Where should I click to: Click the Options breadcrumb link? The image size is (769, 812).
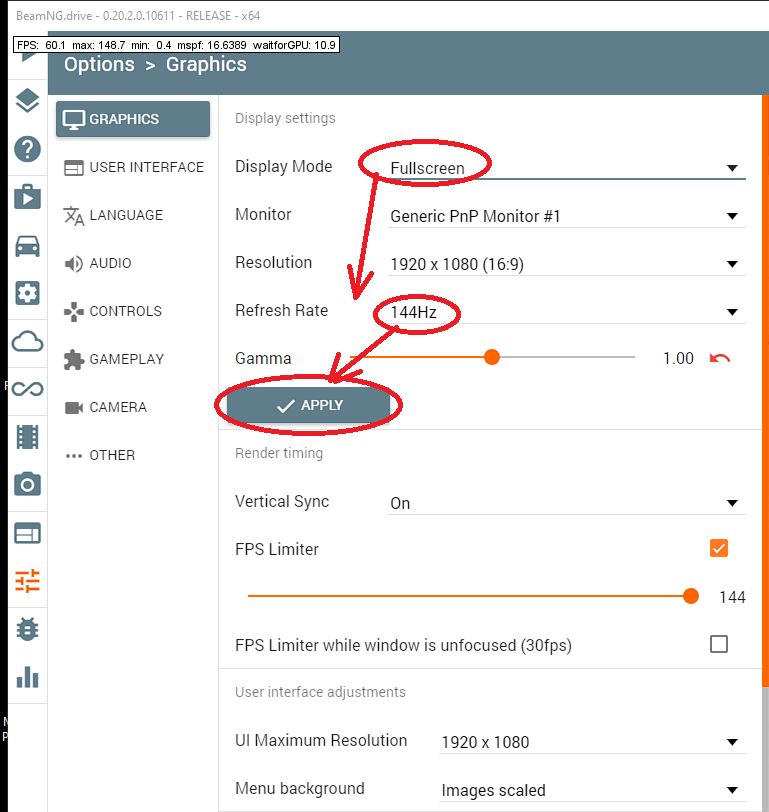coord(99,65)
